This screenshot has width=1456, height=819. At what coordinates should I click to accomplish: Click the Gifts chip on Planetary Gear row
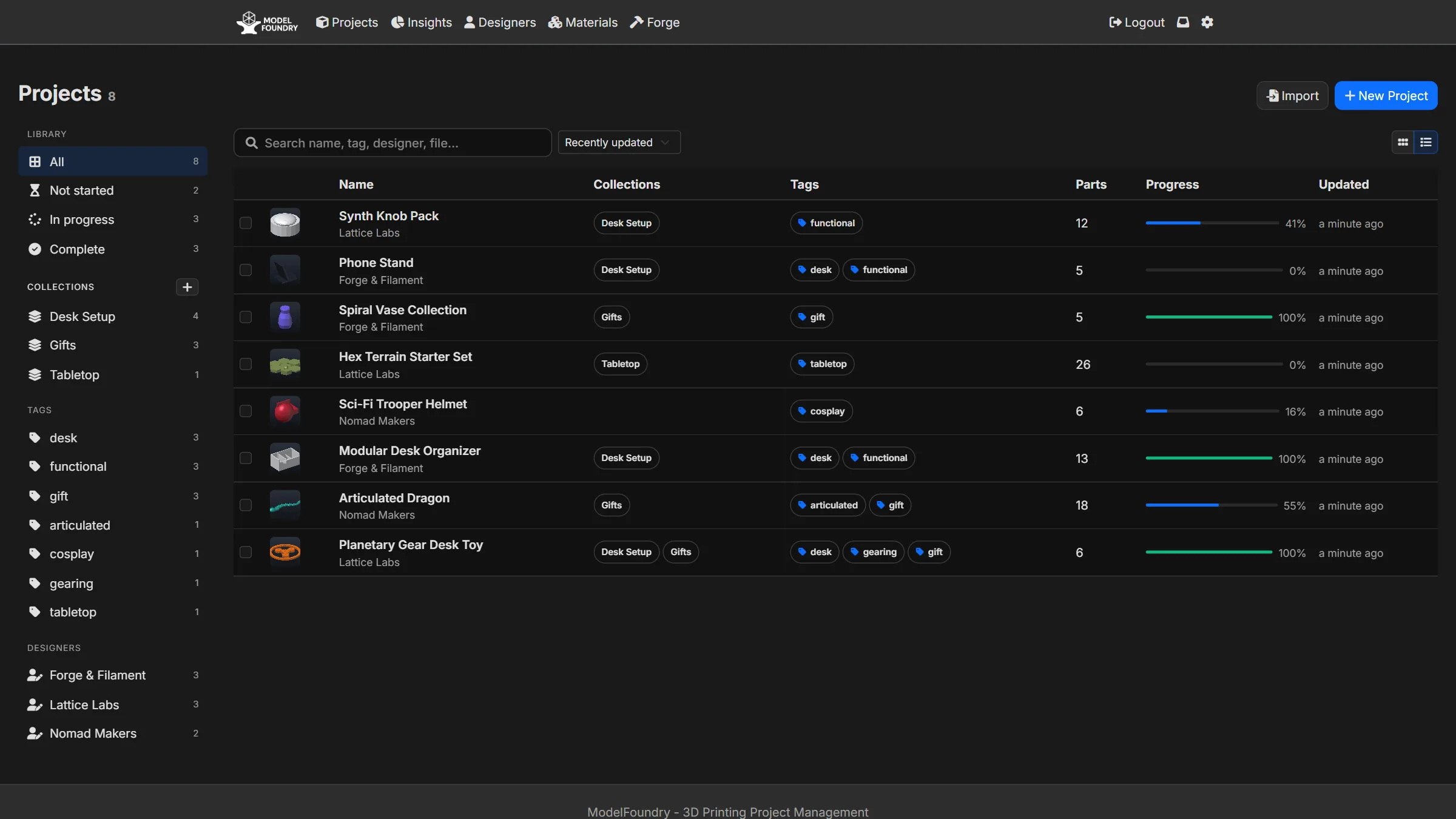(681, 552)
